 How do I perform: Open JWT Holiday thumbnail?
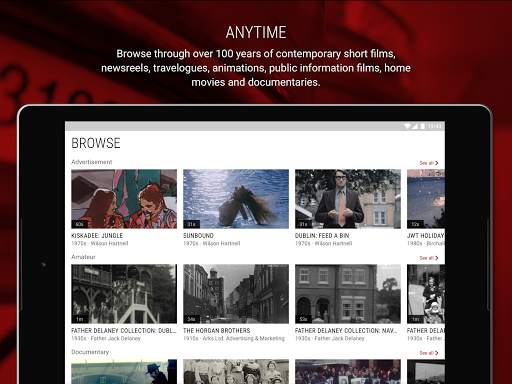(x=426, y=199)
